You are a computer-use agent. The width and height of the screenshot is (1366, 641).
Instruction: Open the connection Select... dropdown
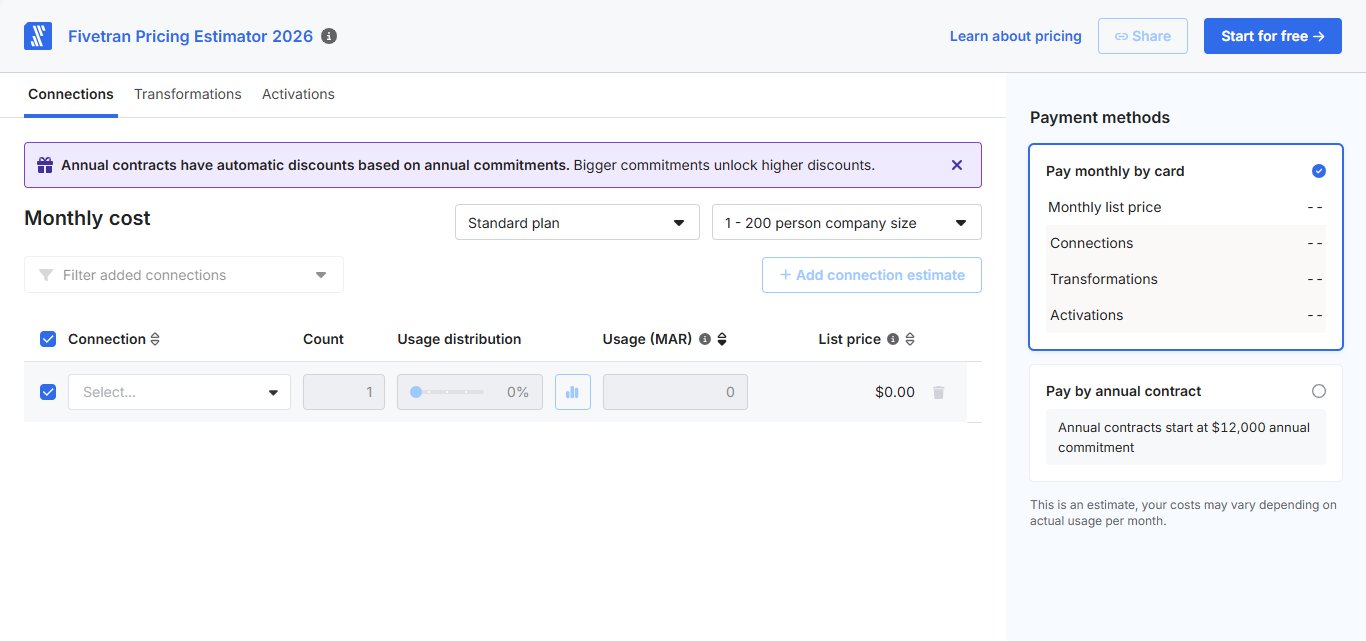(x=180, y=392)
